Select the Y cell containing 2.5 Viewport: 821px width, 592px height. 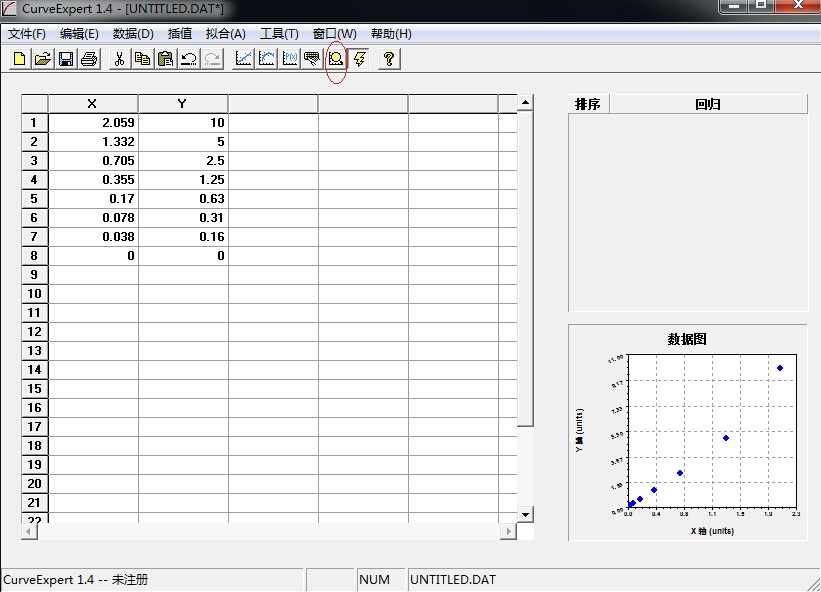click(x=183, y=161)
